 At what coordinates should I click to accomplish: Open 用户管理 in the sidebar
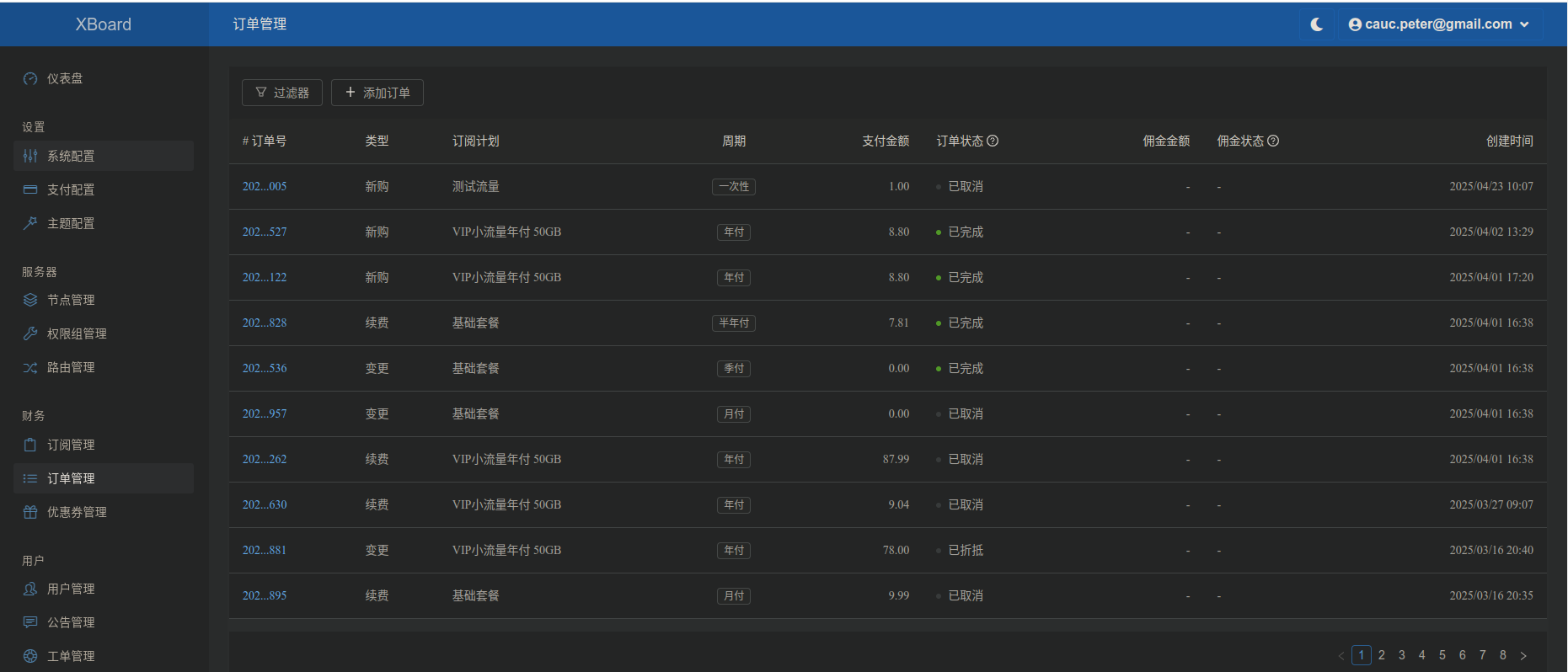tap(71, 589)
